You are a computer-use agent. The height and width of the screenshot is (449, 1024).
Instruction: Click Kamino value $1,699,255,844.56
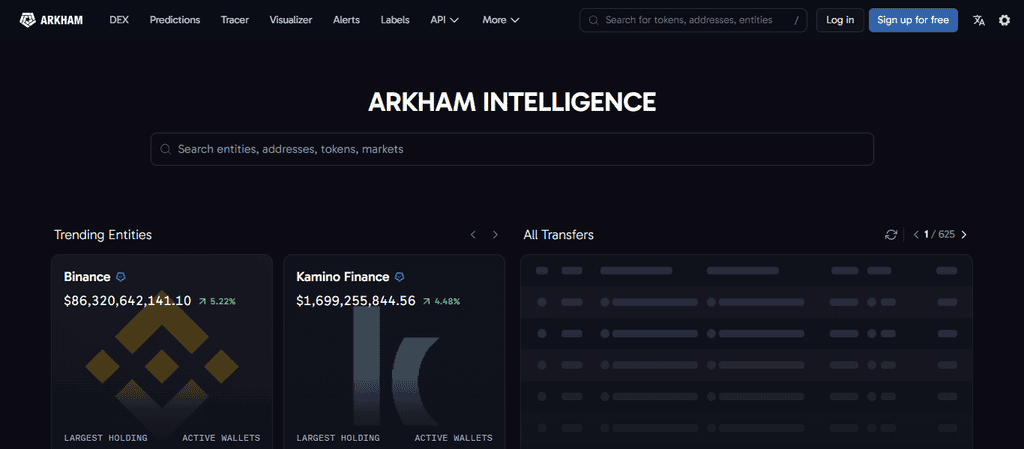355,301
